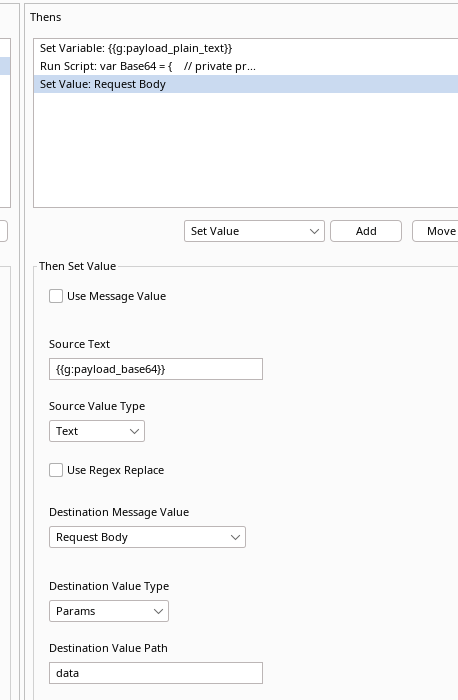Click the Move button
The height and width of the screenshot is (700, 458).
tap(435, 231)
